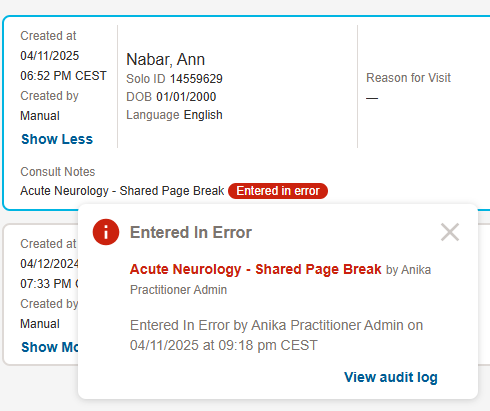Select the Reason for Visit field
This screenshot has height=411, width=490.
[x=408, y=88]
